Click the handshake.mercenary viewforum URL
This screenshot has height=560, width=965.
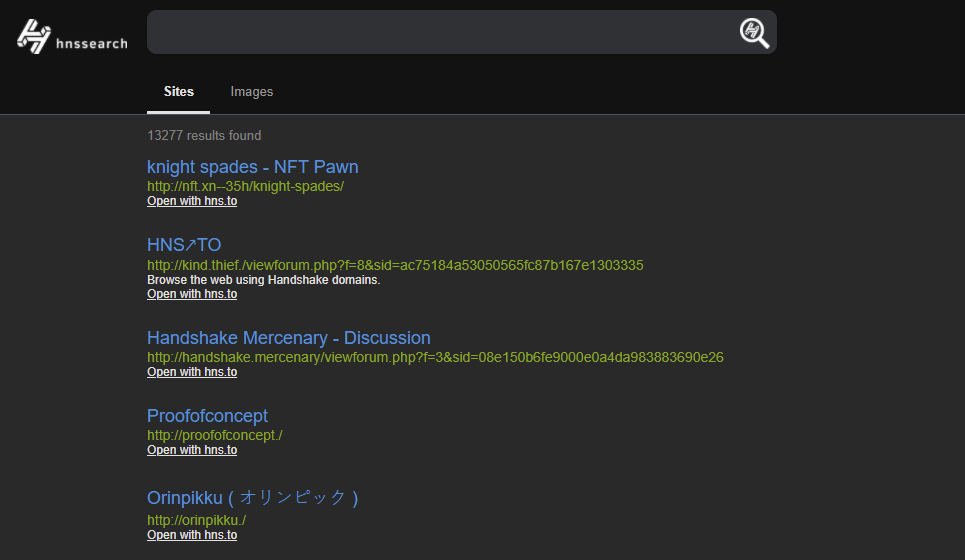click(435, 357)
